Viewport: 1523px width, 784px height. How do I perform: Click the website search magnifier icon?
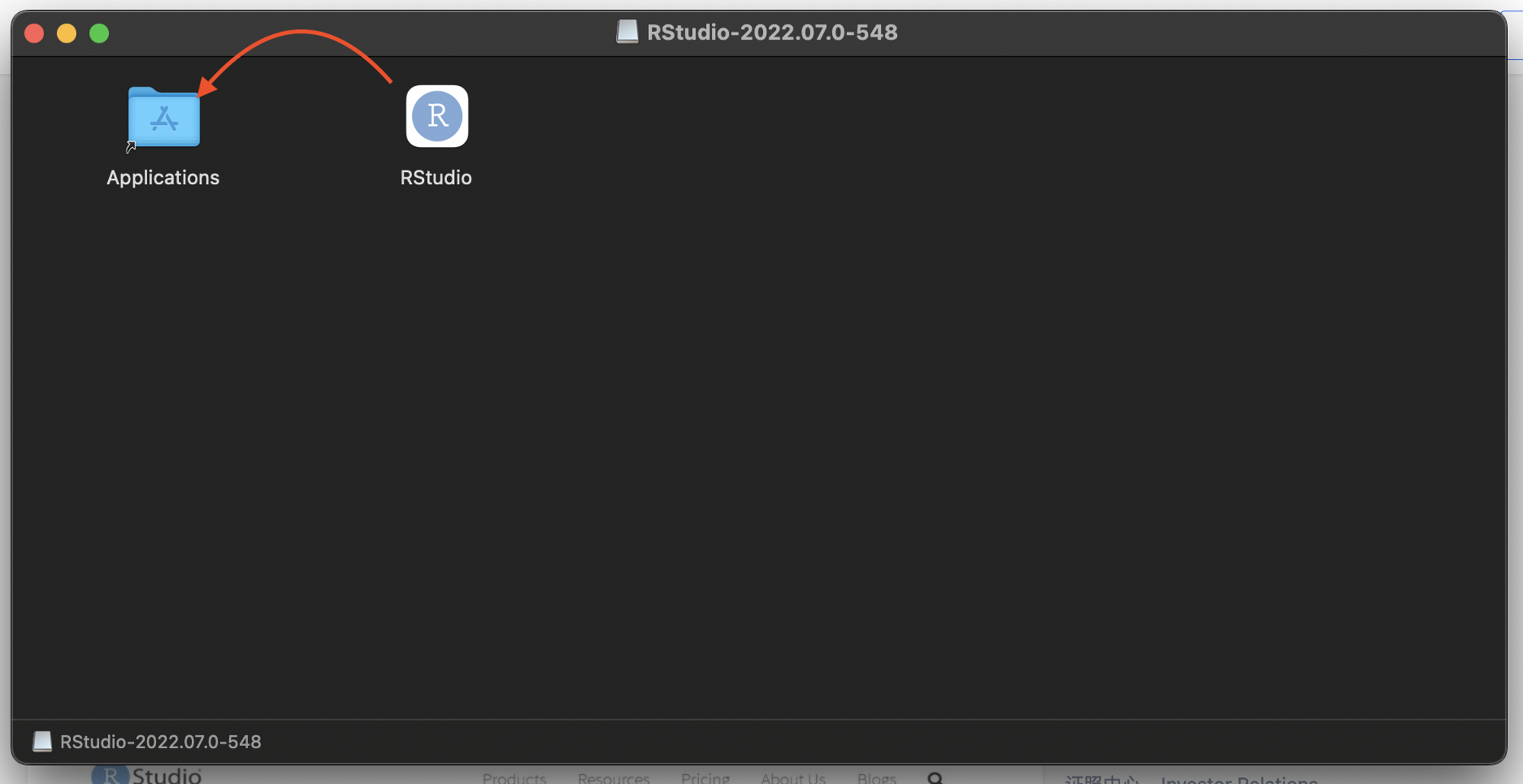pyautogui.click(x=935, y=778)
